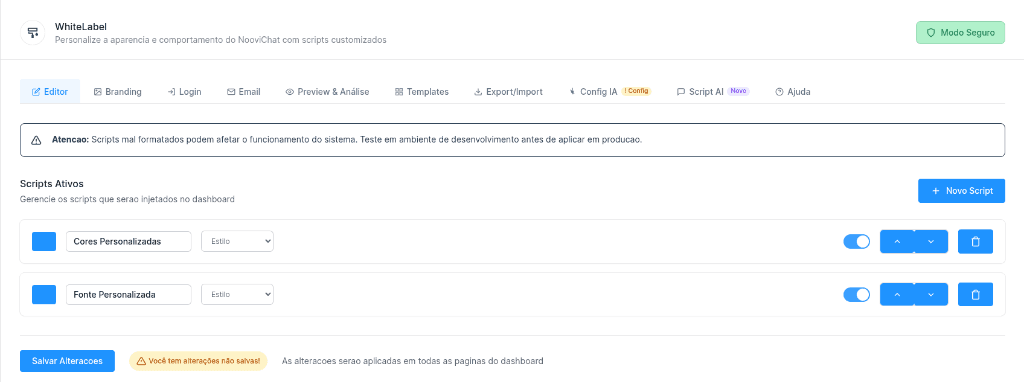Move Cores Personalizadas script down
Viewport: 1024px width, 382px height.
tap(931, 242)
